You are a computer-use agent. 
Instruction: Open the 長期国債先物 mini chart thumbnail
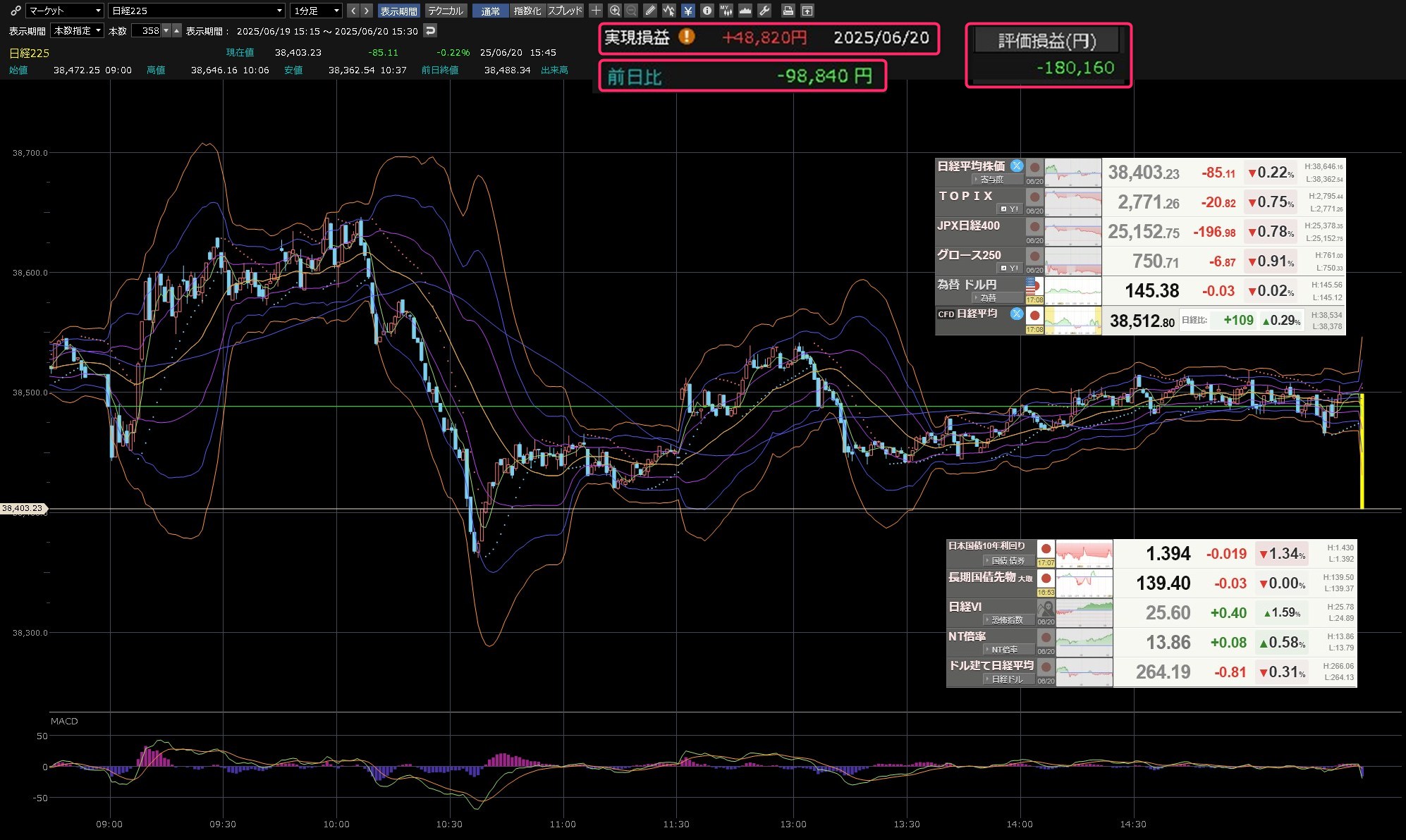pos(1084,583)
